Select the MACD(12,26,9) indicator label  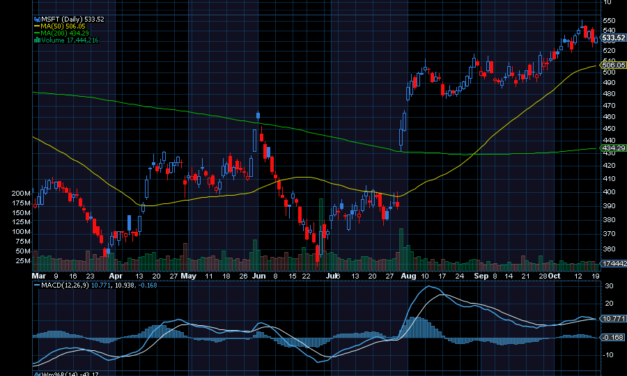pyautogui.click(x=65, y=286)
